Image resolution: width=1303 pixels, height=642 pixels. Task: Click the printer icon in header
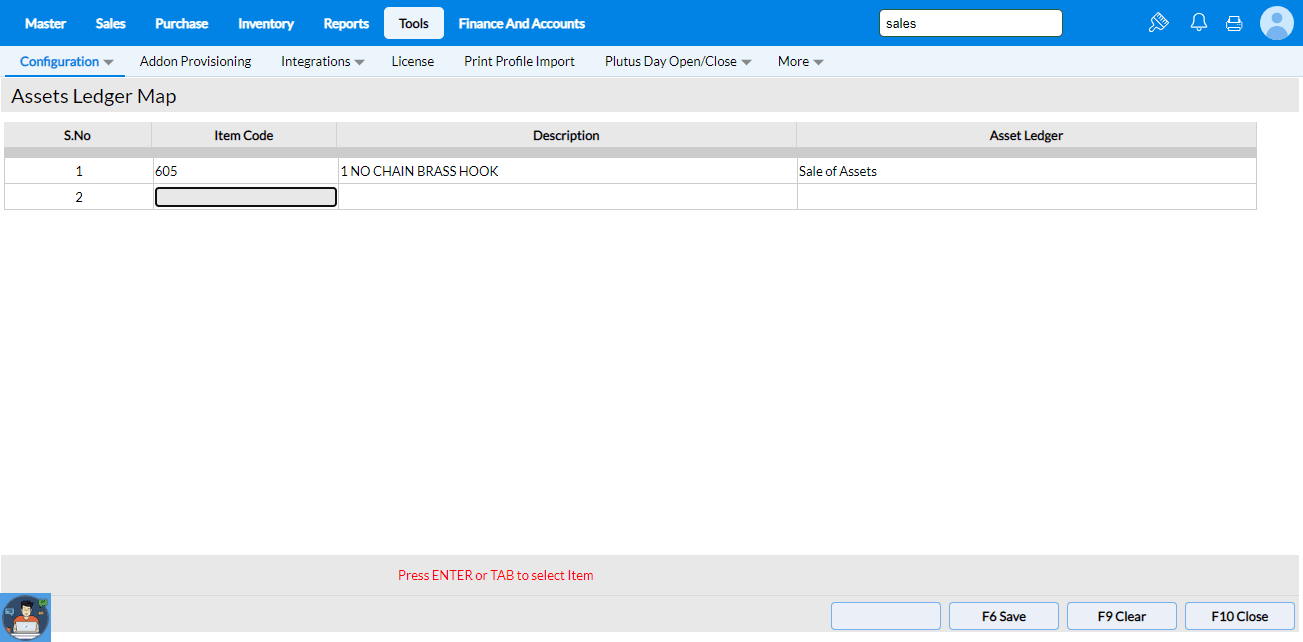pyautogui.click(x=1234, y=23)
